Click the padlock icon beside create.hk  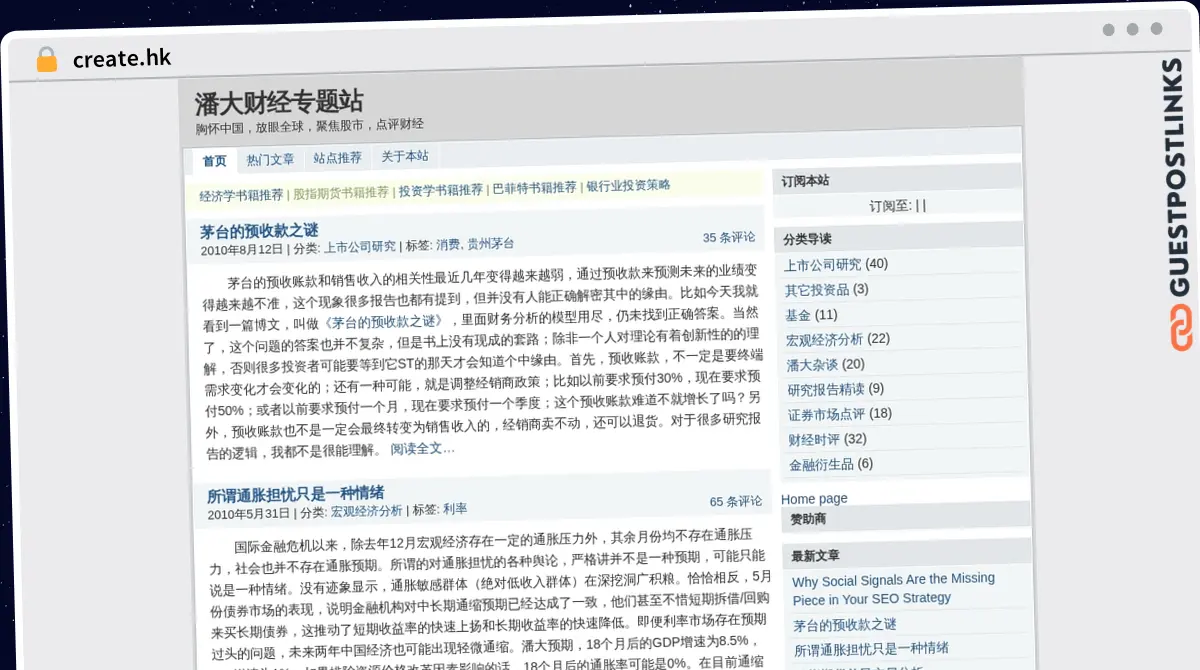pyautogui.click(x=47, y=59)
